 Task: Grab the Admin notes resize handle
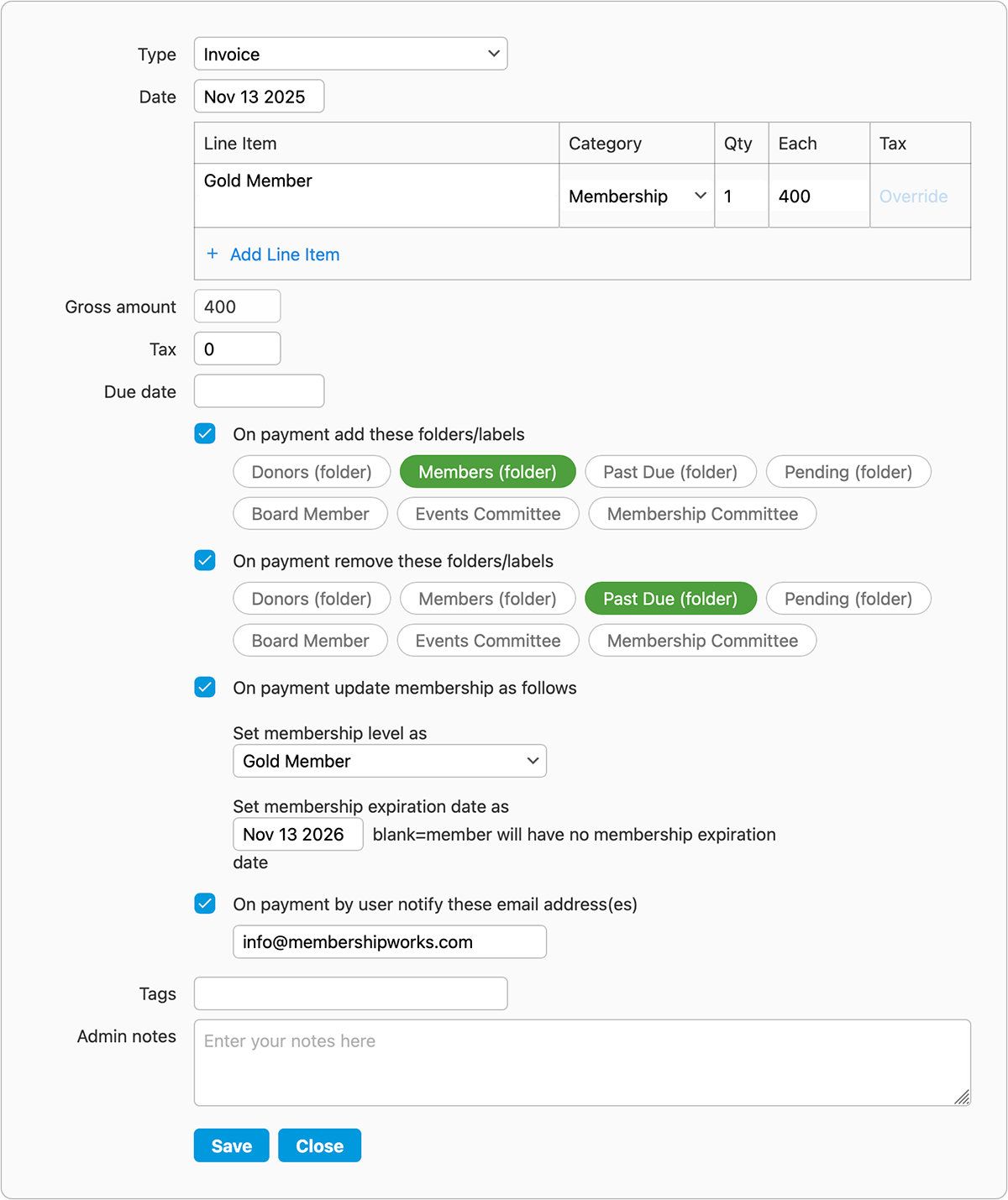pyautogui.click(x=962, y=1097)
